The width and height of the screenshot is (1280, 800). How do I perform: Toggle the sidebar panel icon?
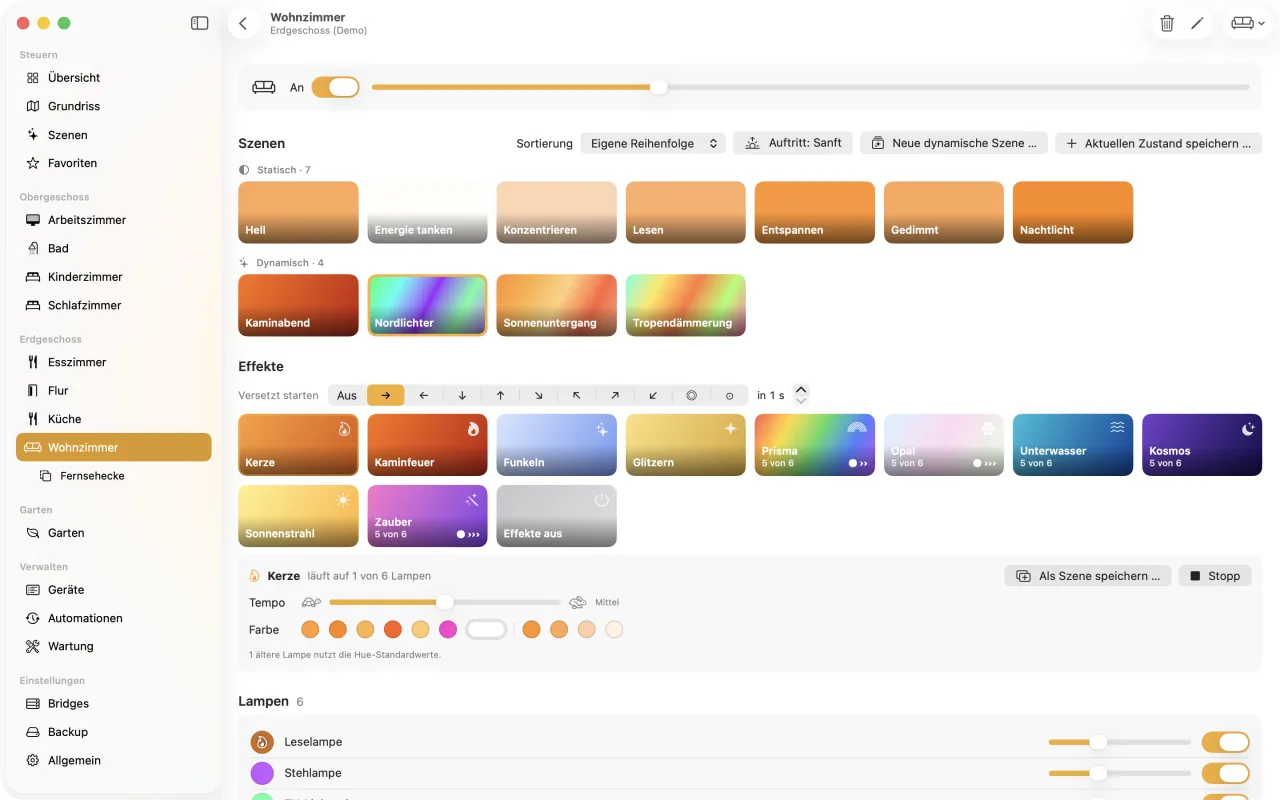pos(200,23)
